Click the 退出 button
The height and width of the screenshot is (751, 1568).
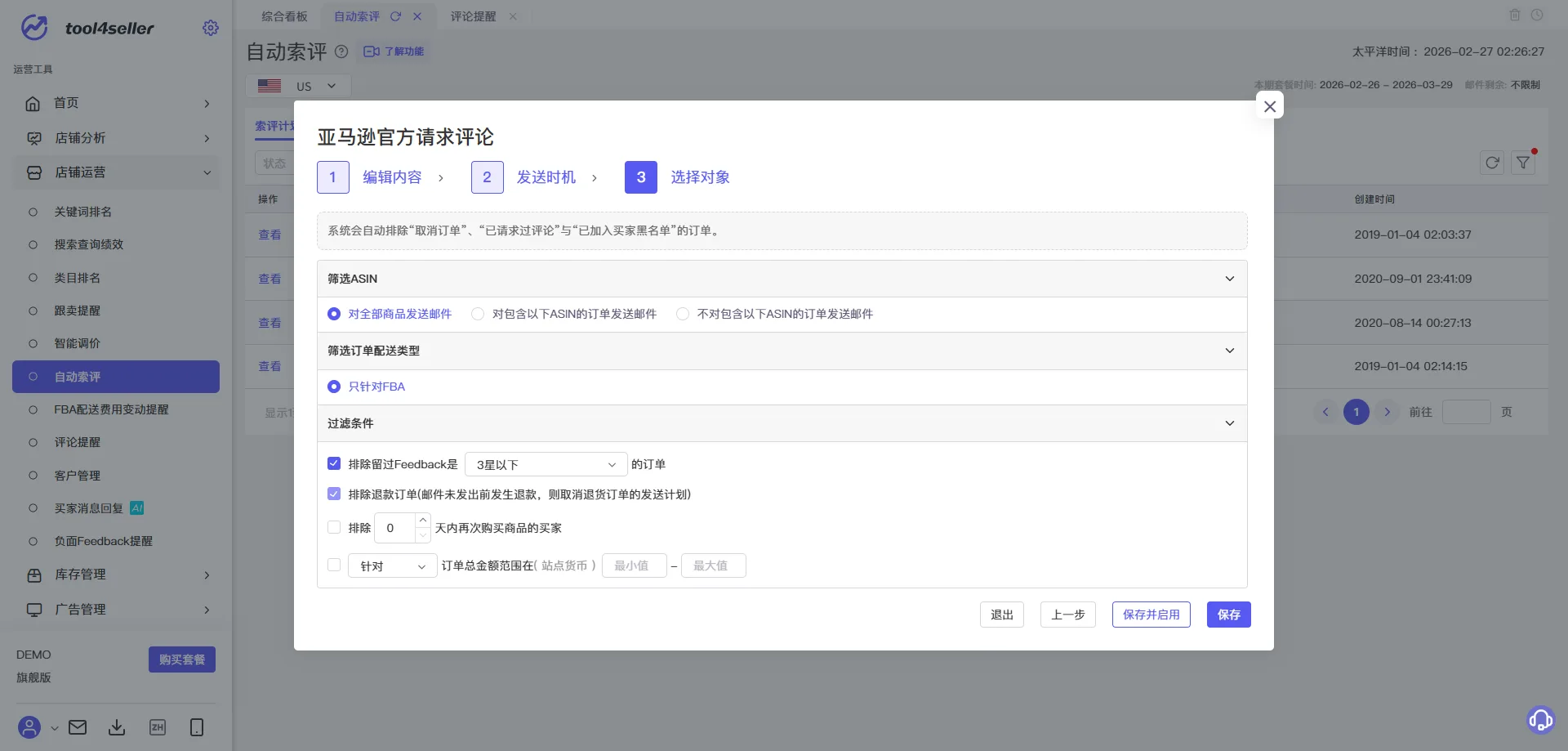point(1001,615)
